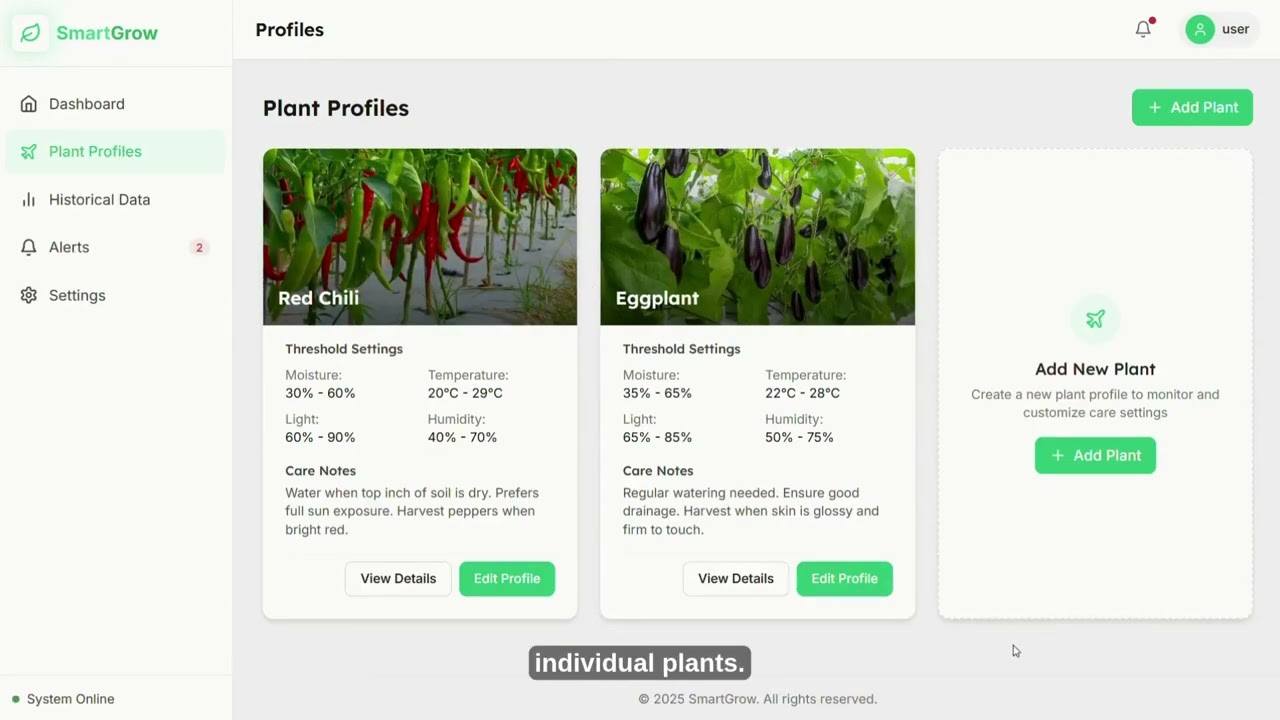
Task: Open the notifications bell icon
Action: (1143, 30)
